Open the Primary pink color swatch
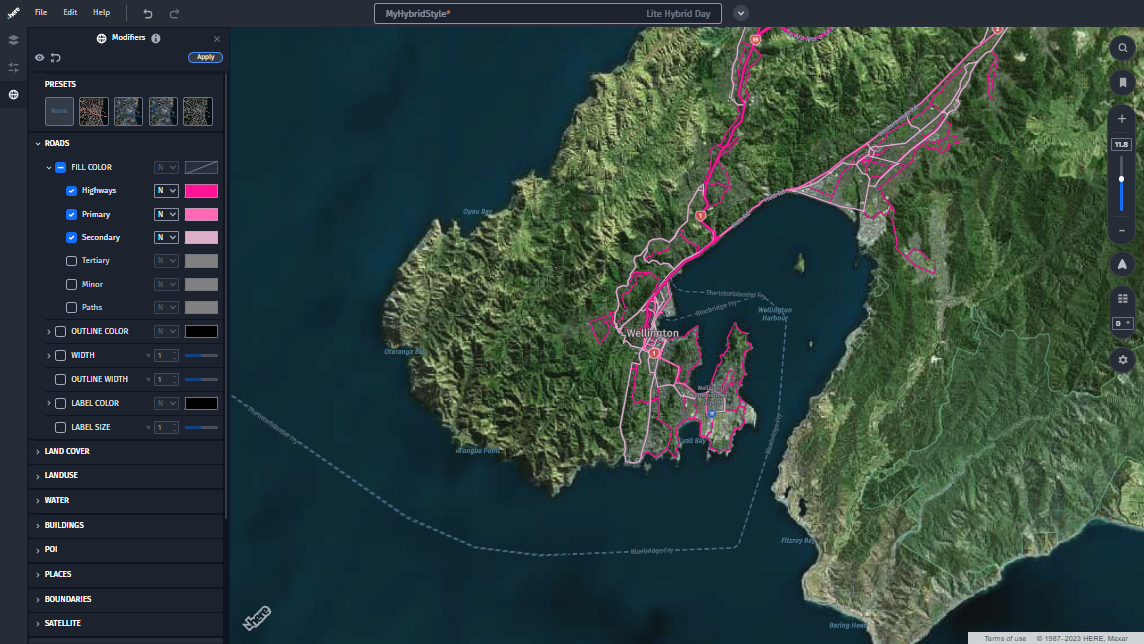The height and width of the screenshot is (644, 1144). (x=201, y=214)
